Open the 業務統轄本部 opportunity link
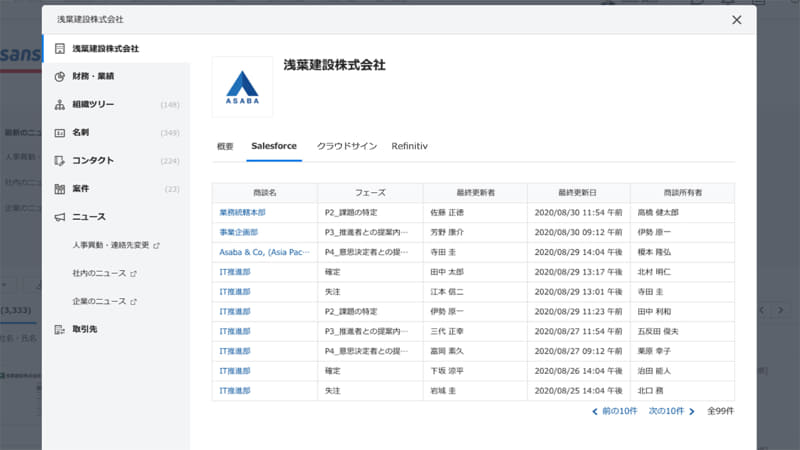Image resolution: width=800 pixels, height=450 pixels. (x=242, y=212)
